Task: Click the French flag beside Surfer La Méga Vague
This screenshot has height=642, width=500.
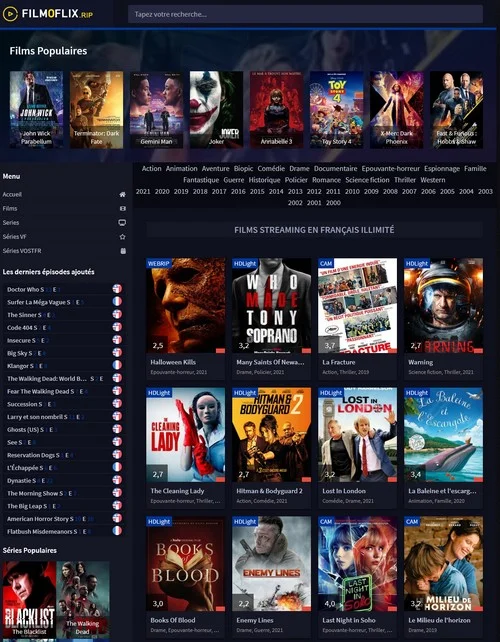Action: click(117, 301)
